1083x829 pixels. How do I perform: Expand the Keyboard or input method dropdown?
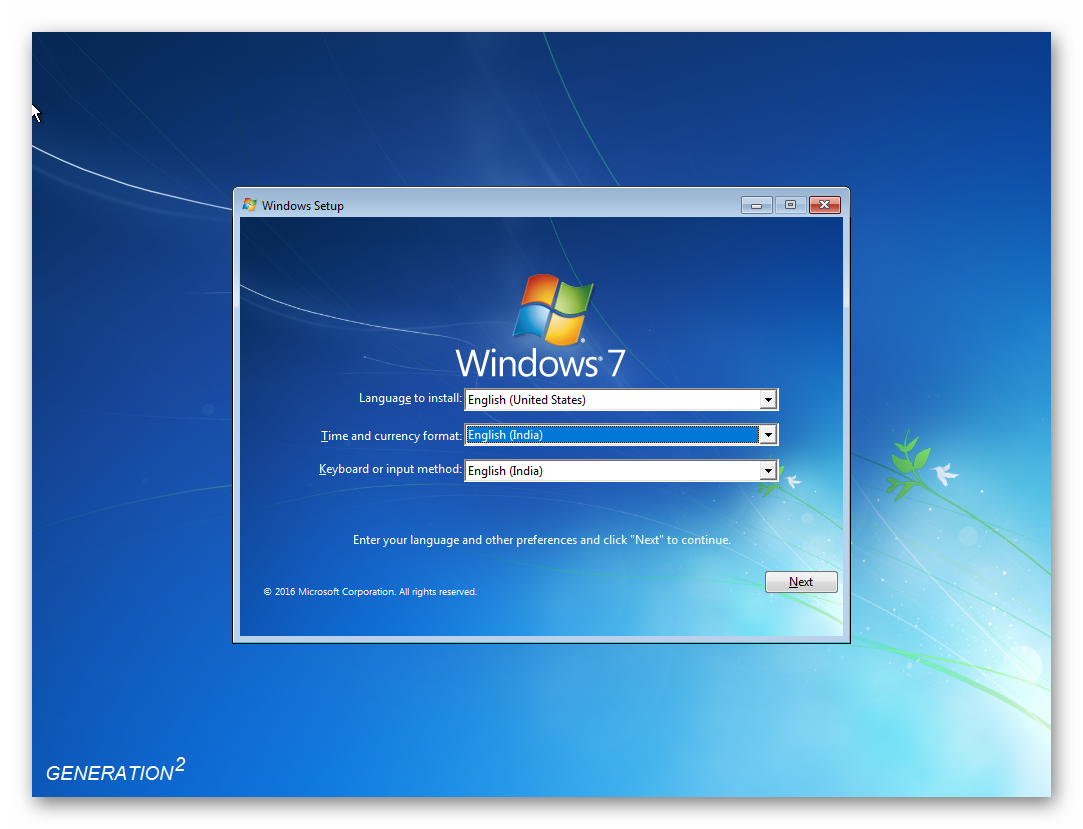point(769,470)
